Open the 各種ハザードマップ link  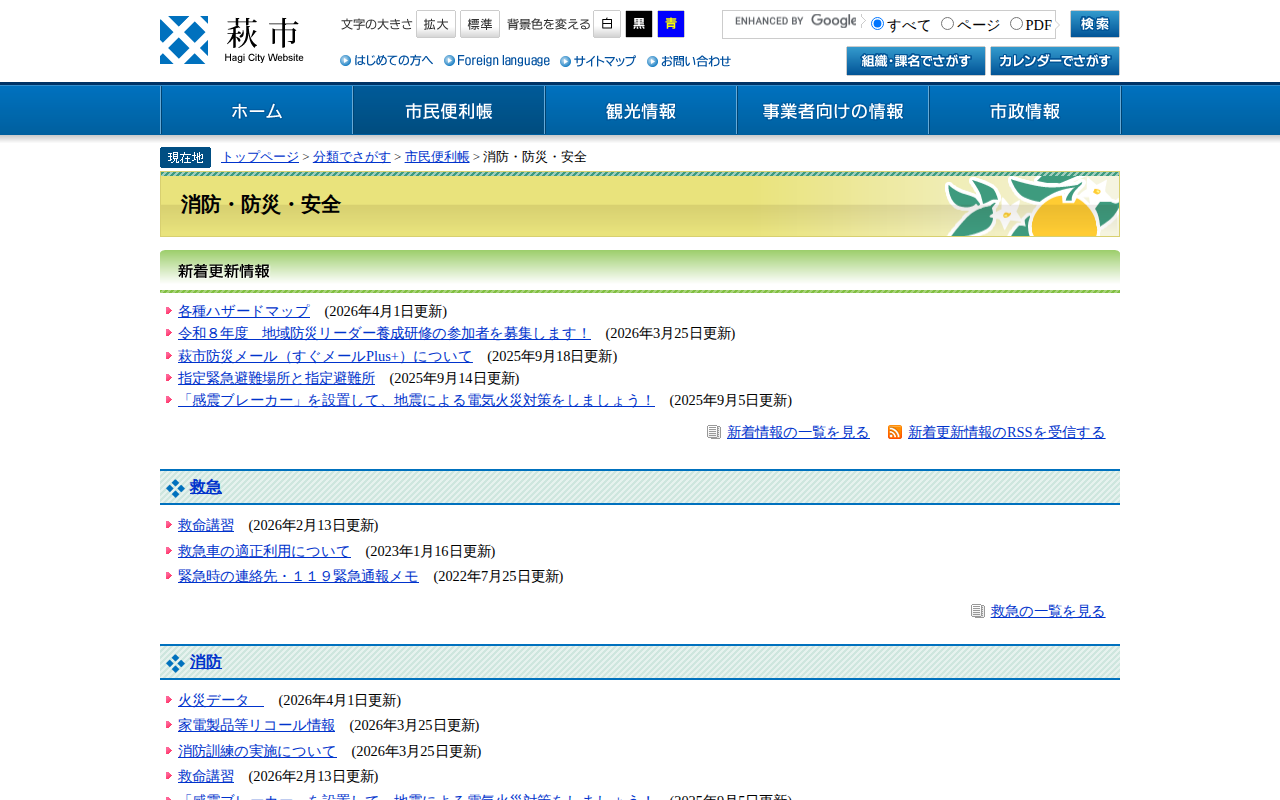(244, 311)
